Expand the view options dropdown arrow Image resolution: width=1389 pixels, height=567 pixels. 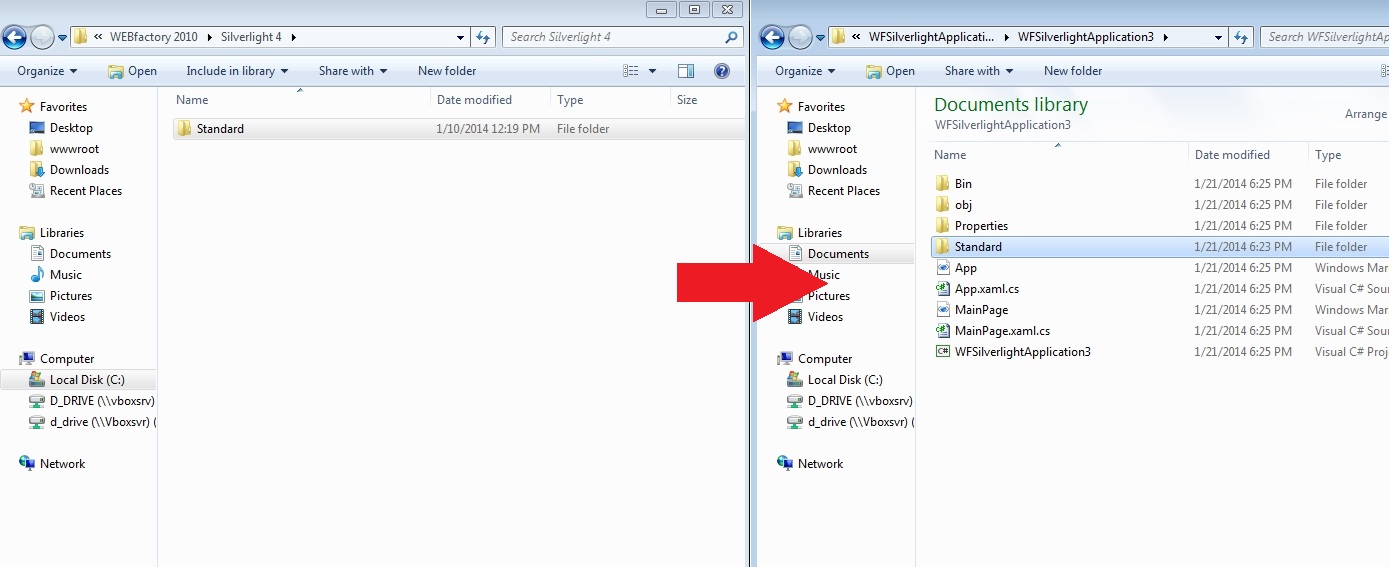tap(653, 71)
